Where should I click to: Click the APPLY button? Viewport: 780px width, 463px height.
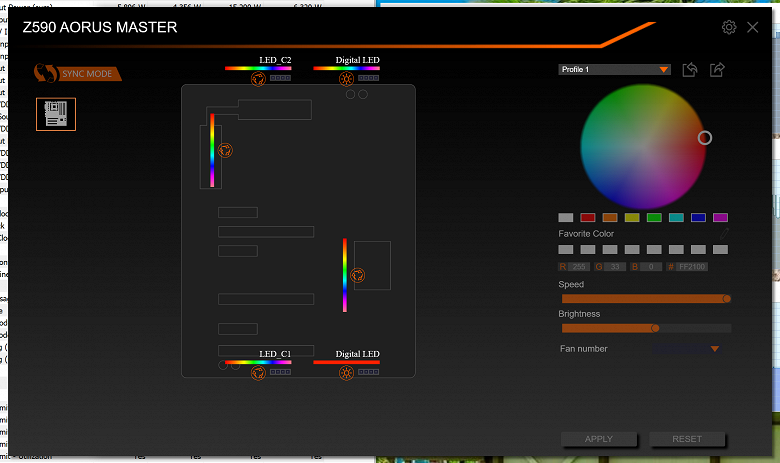(x=598, y=439)
